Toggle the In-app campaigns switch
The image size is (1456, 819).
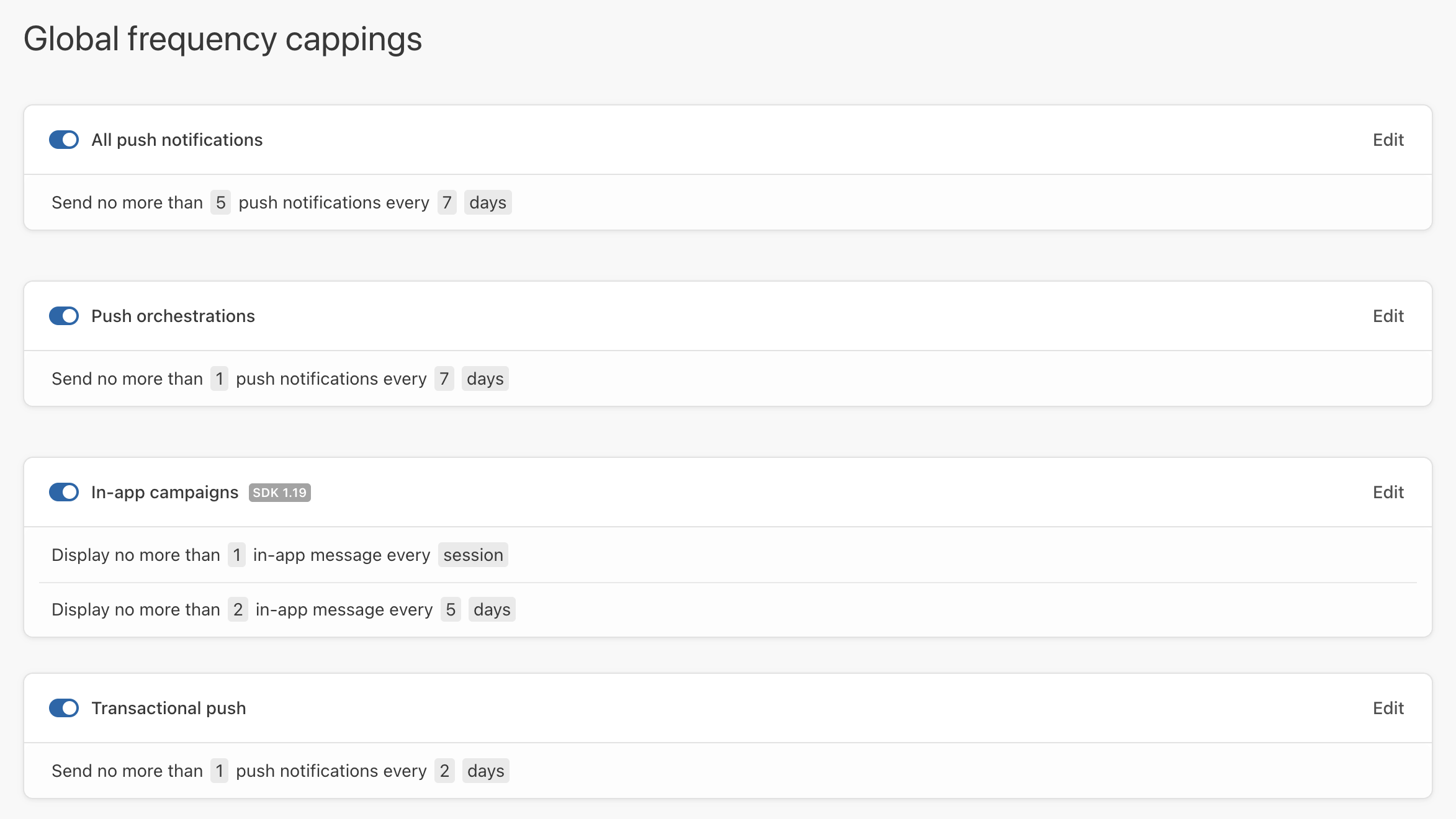click(64, 492)
